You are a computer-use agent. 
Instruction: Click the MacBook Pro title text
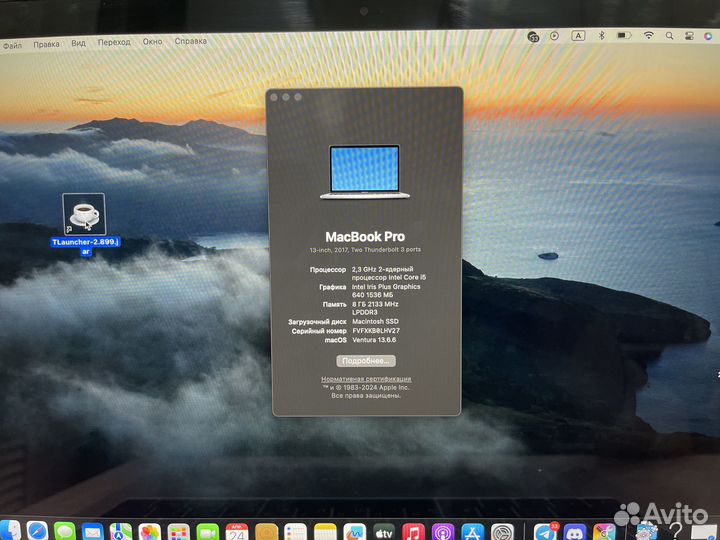pyautogui.click(x=365, y=237)
